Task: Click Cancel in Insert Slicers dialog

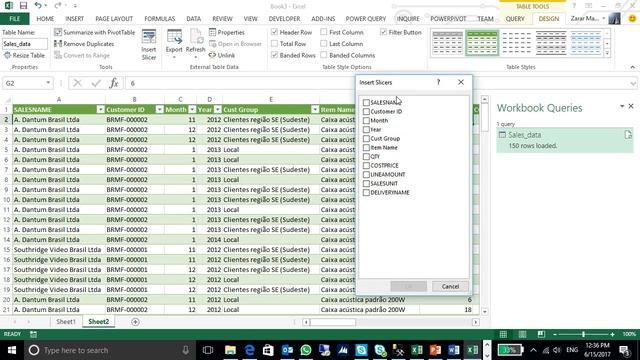Action: click(450, 287)
